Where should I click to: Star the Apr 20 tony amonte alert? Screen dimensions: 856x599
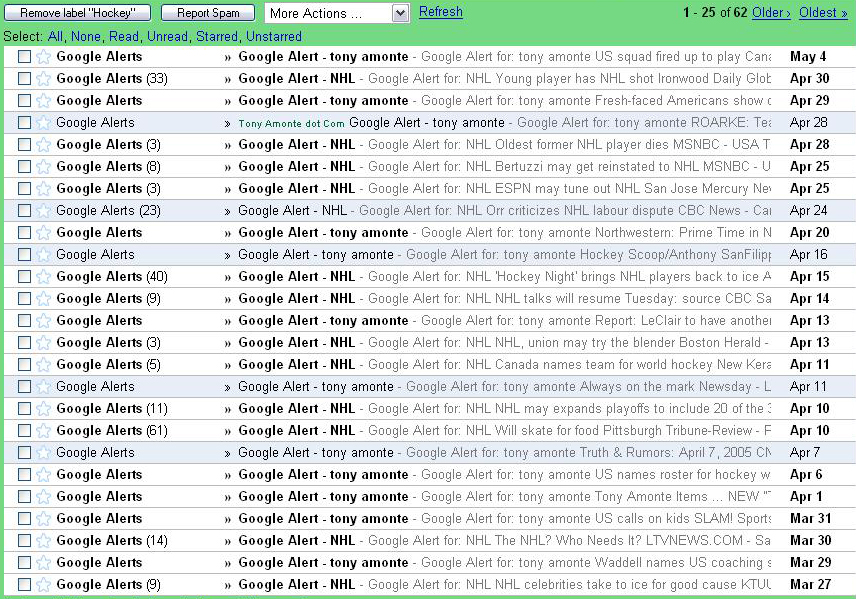pos(43,233)
